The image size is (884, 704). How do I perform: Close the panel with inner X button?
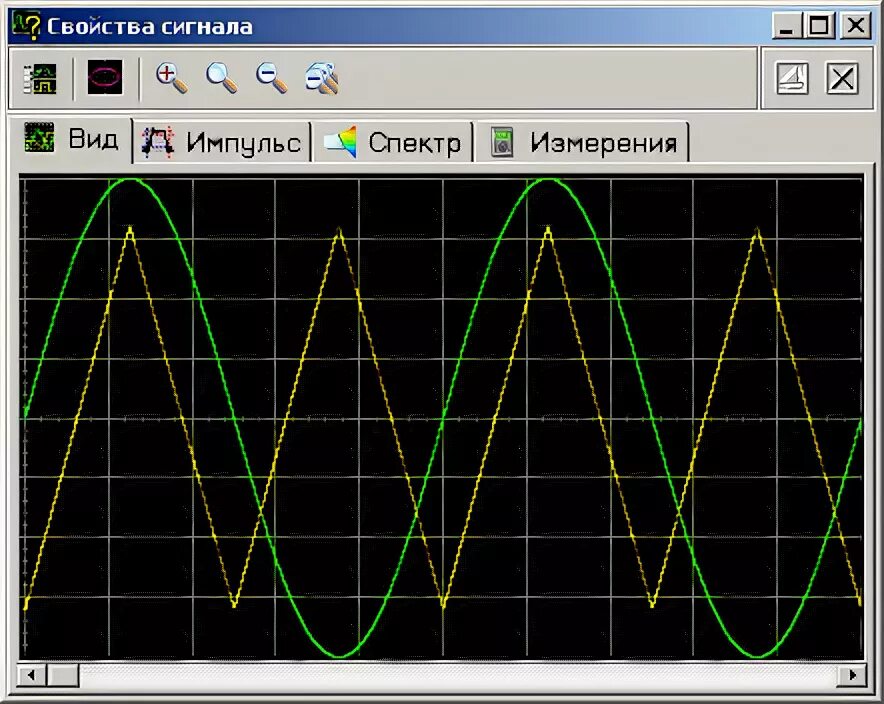pyautogui.click(x=842, y=78)
